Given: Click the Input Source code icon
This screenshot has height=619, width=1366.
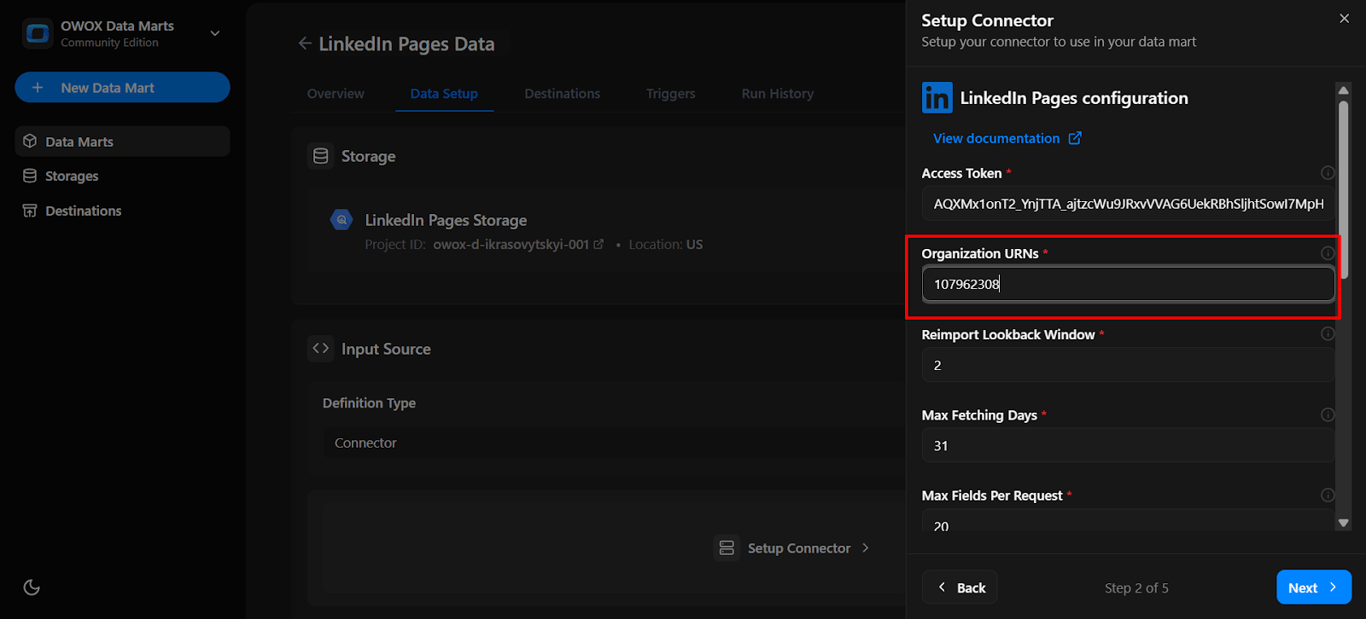Looking at the screenshot, I should (x=321, y=349).
